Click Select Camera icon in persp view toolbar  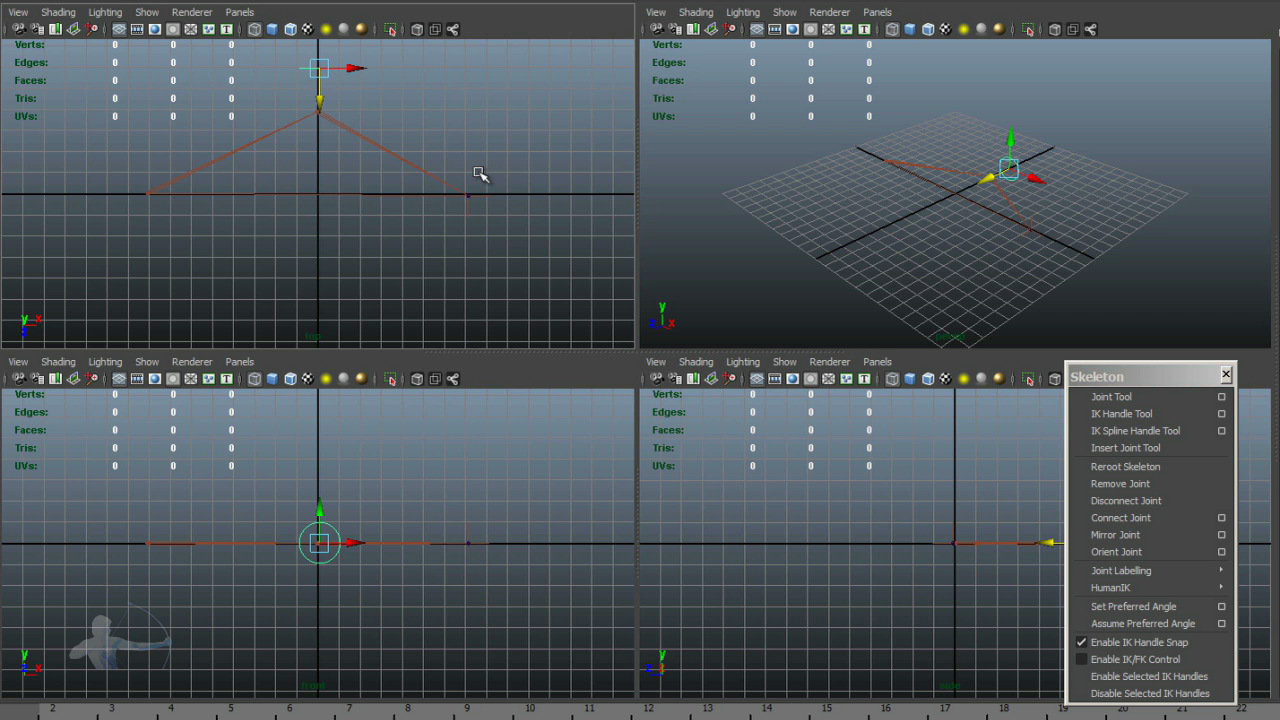tap(657, 29)
